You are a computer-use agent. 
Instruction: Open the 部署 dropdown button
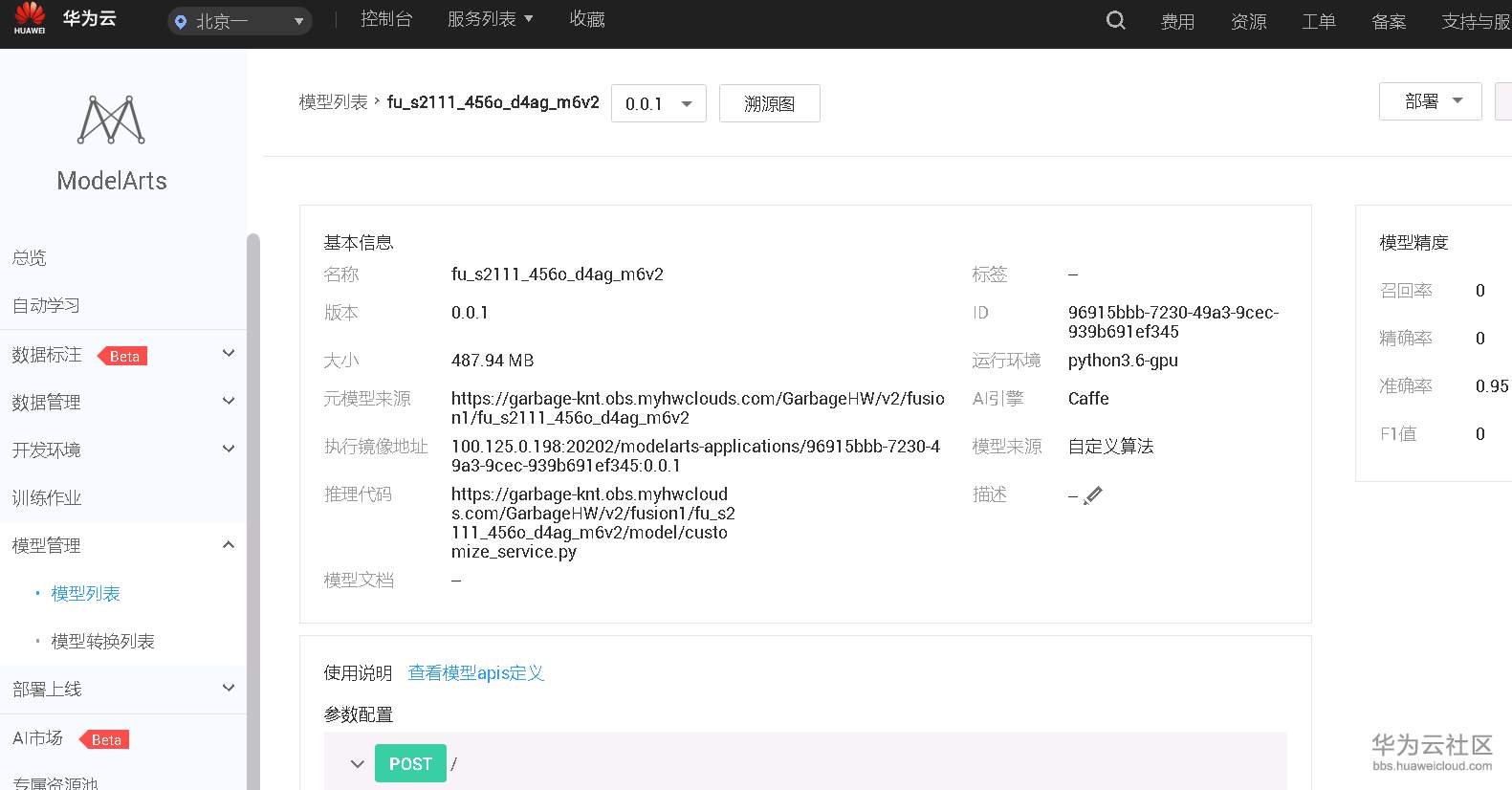1431,101
